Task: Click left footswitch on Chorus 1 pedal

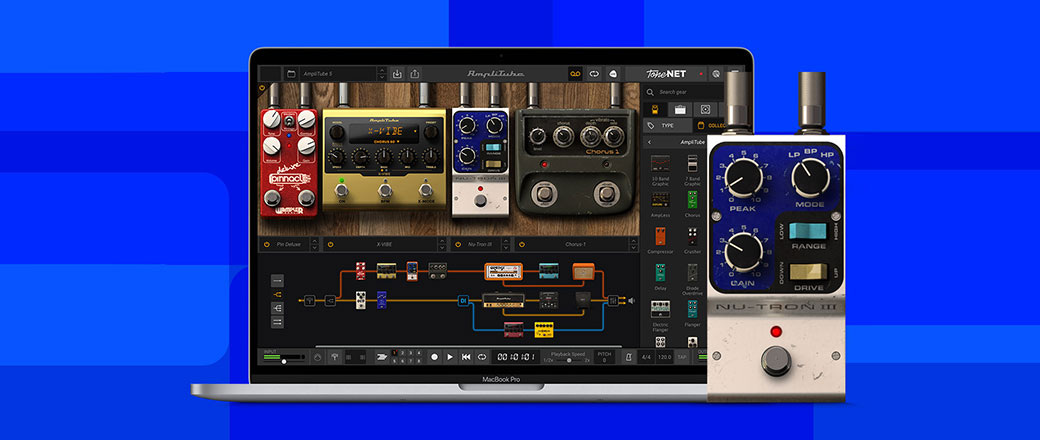Action: [x=545, y=193]
